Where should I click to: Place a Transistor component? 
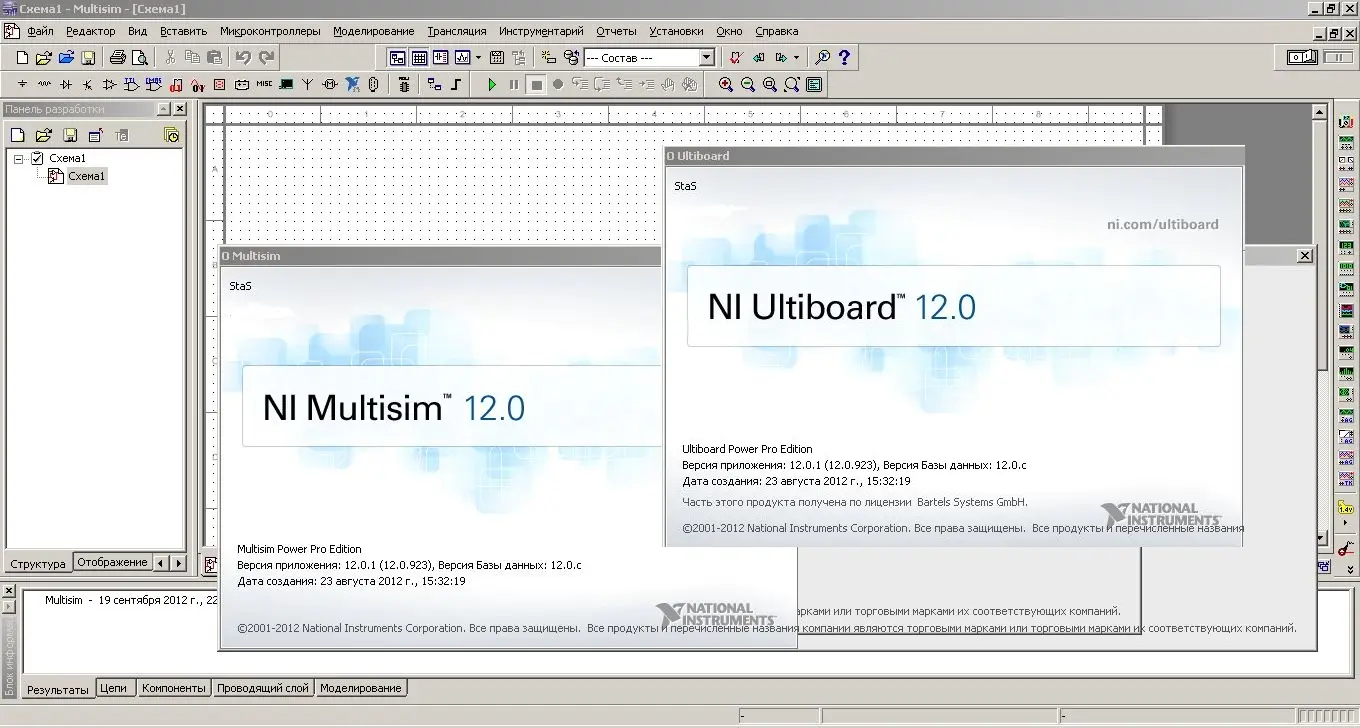point(88,84)
